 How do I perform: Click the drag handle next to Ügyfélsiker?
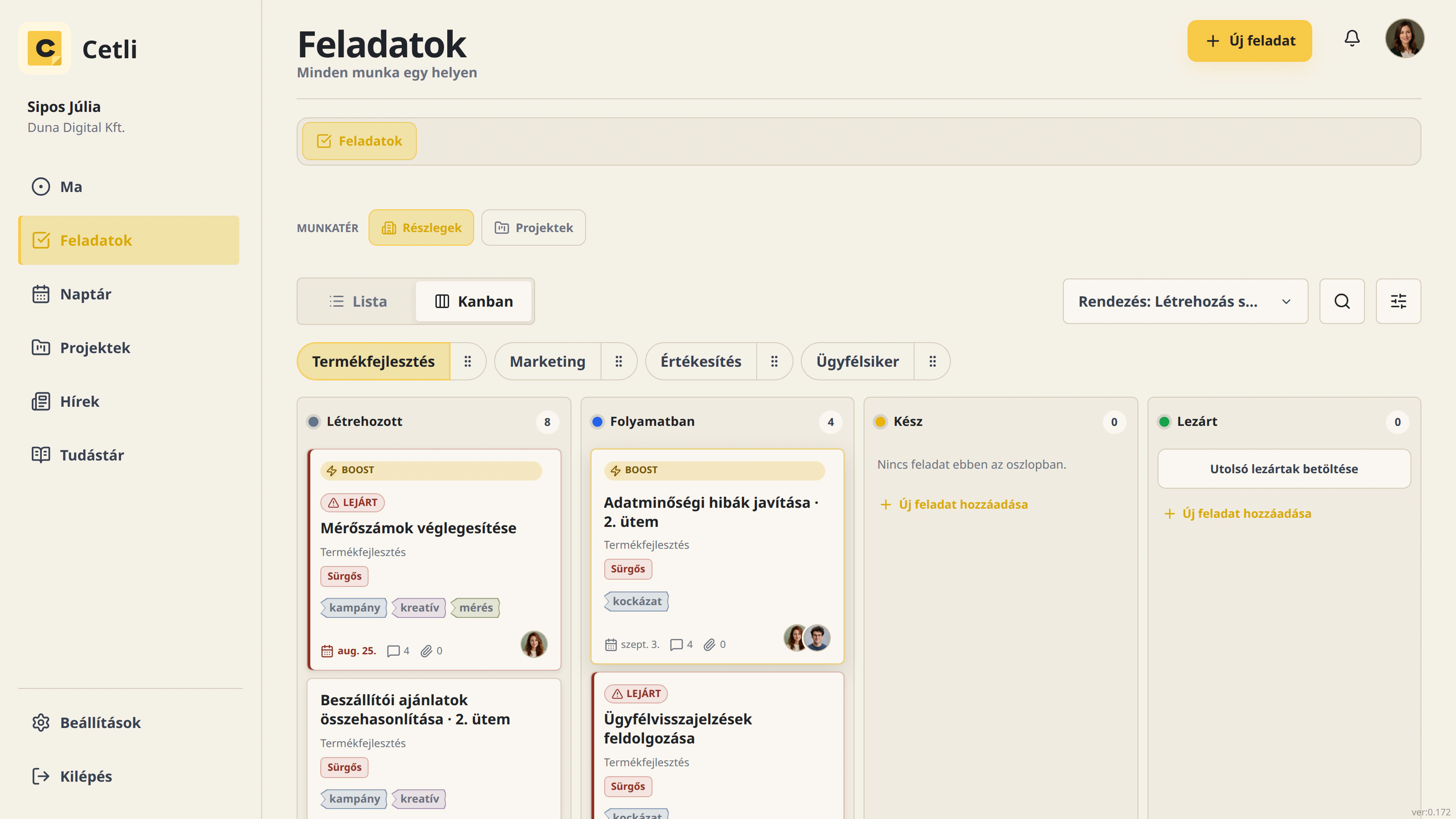tap(933, 361)
